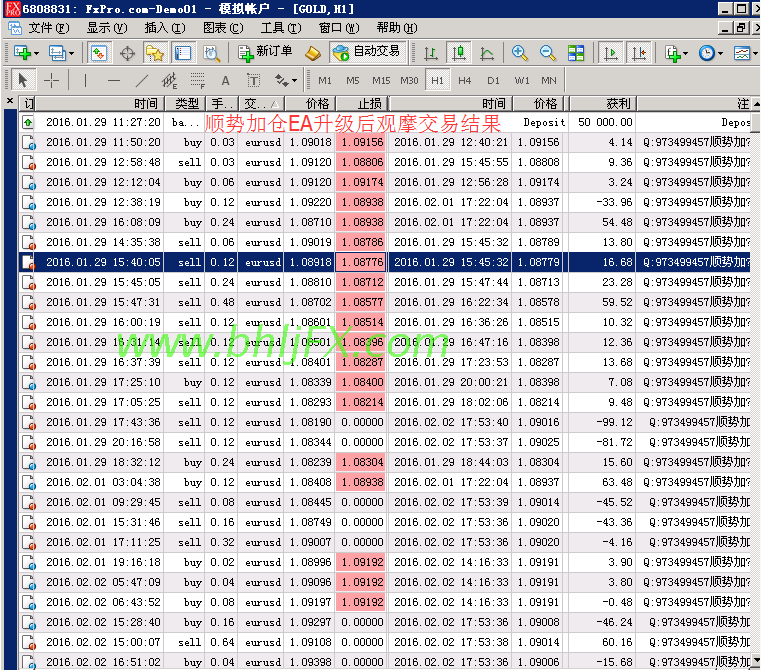Select the diagonal Trendline tool
Image resolution: width=761 pixels, height=670 pixels.
pyautogui.click(x=142, y=80)
